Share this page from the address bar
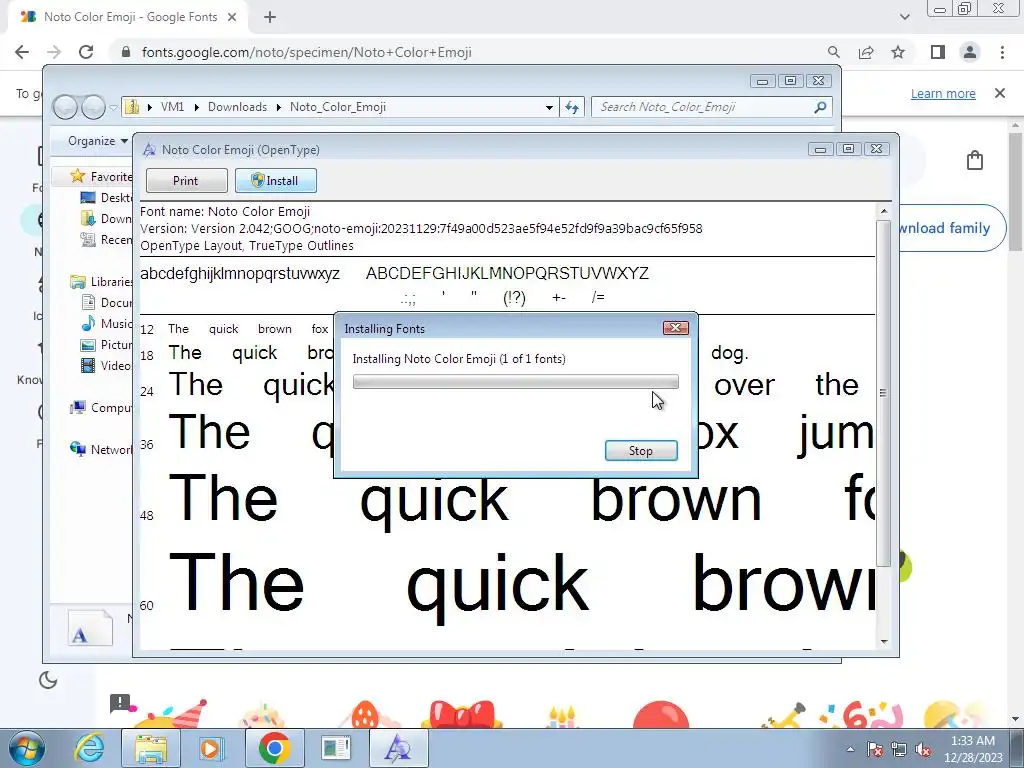This screenshot has width=1024, height=768. coord(866,52)
